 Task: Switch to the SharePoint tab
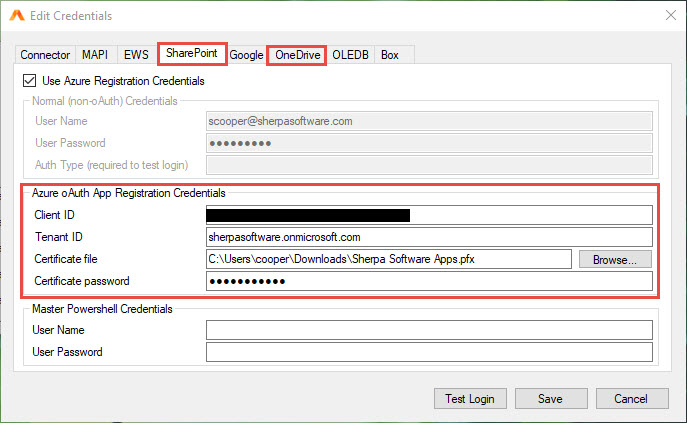pyautogui.click(x=191, y=54)
